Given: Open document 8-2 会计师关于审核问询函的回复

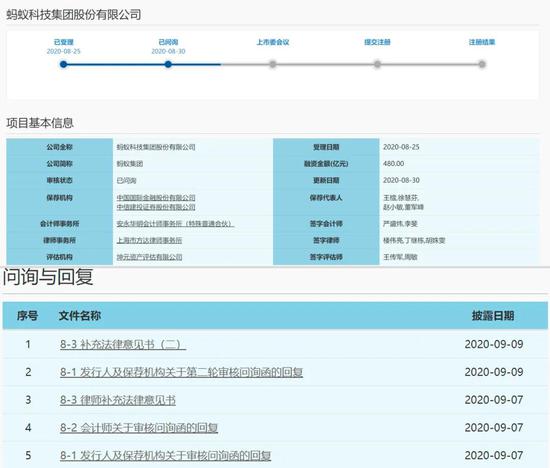Looking at the screenshot, I should tap(139, 428).
